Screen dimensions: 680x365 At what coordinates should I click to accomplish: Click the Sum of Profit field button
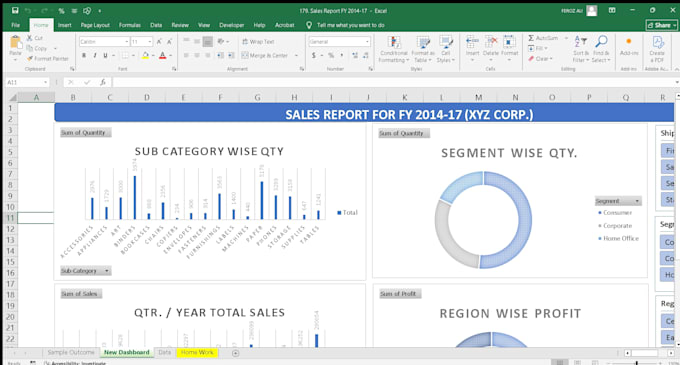[x=400, y=293]
